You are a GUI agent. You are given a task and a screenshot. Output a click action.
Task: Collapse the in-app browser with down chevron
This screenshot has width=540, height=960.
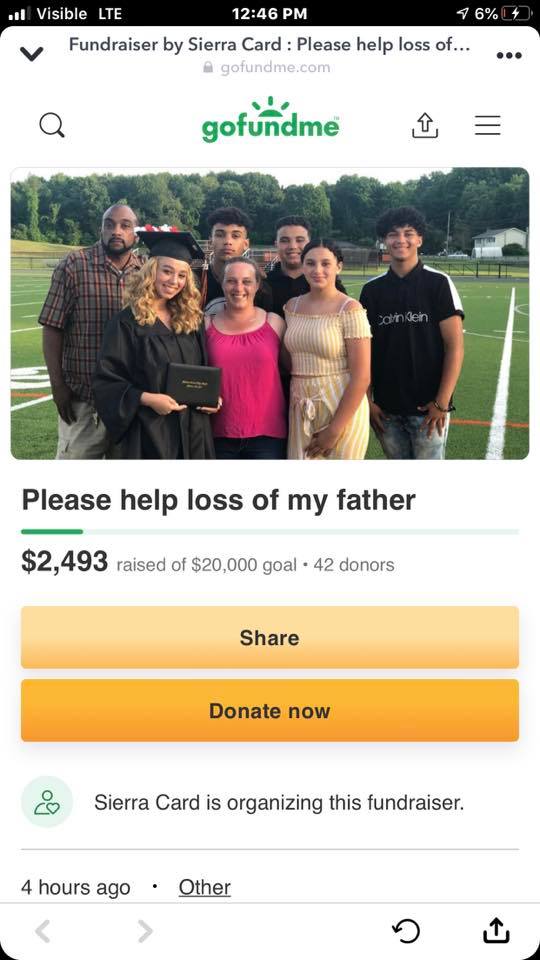pyautogui.click(x=31, y=54)
